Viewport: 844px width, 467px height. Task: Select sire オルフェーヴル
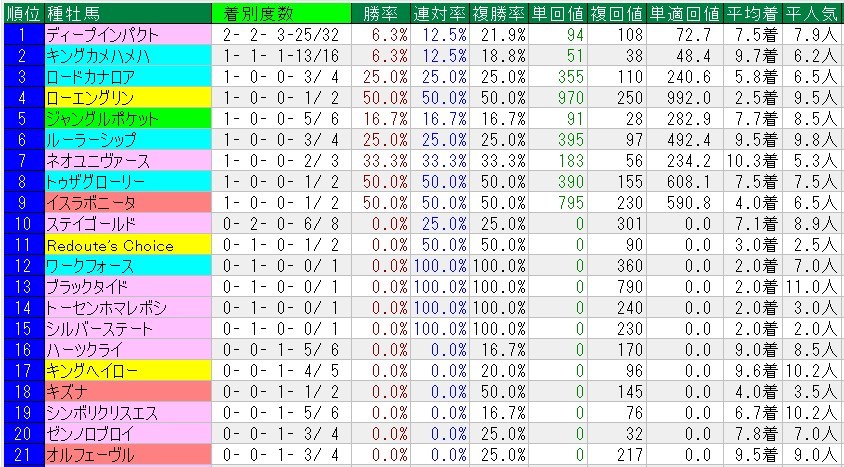coord(128,455)
